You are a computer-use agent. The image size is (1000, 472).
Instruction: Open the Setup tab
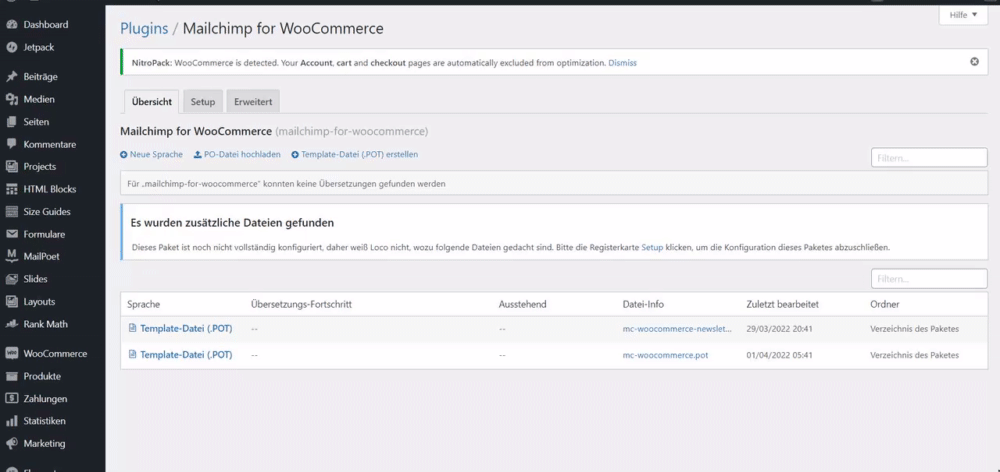coord(203,101)
